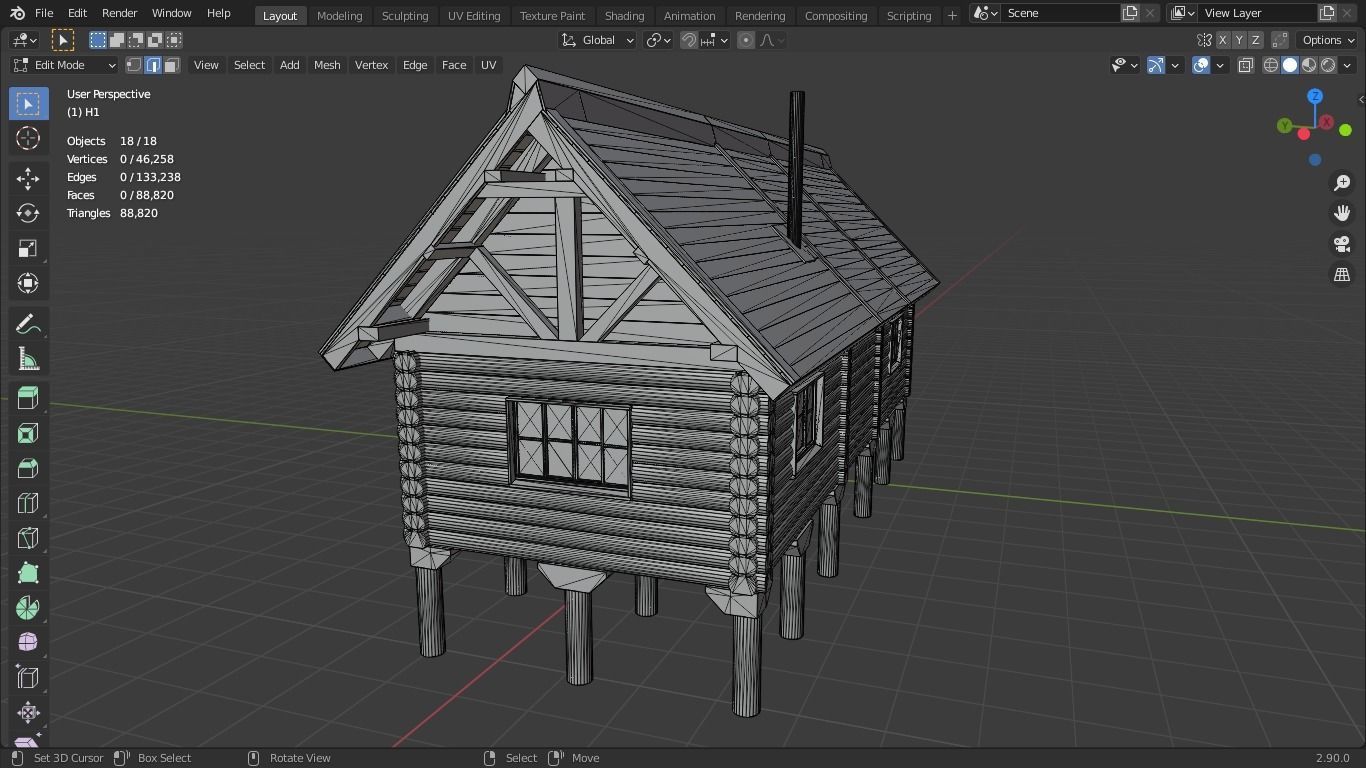The image size is (1366, 768).
Task: Click the zoom magnifier viewport icon
Action: [x=1342, y=183]
